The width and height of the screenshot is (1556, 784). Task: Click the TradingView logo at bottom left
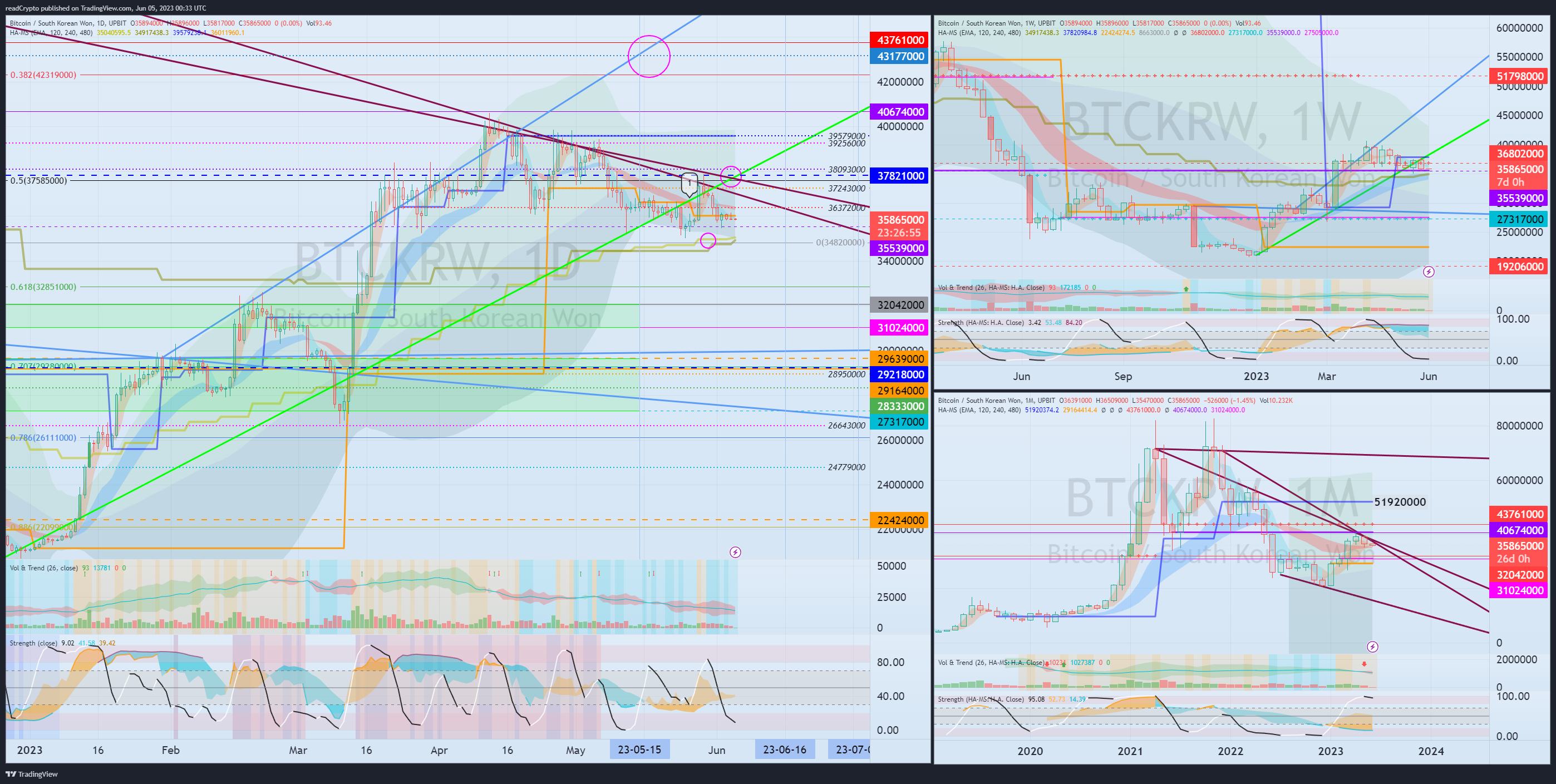[x=31, y=774]
